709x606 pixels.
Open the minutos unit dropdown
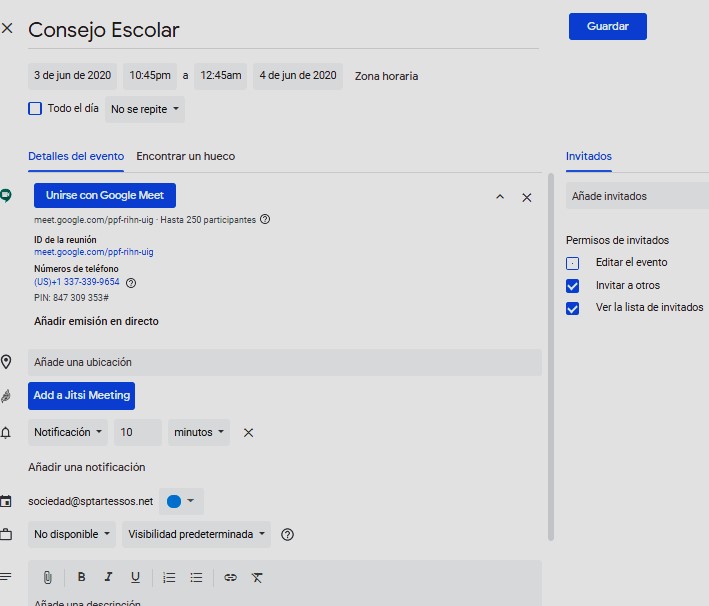coord(199,432)
